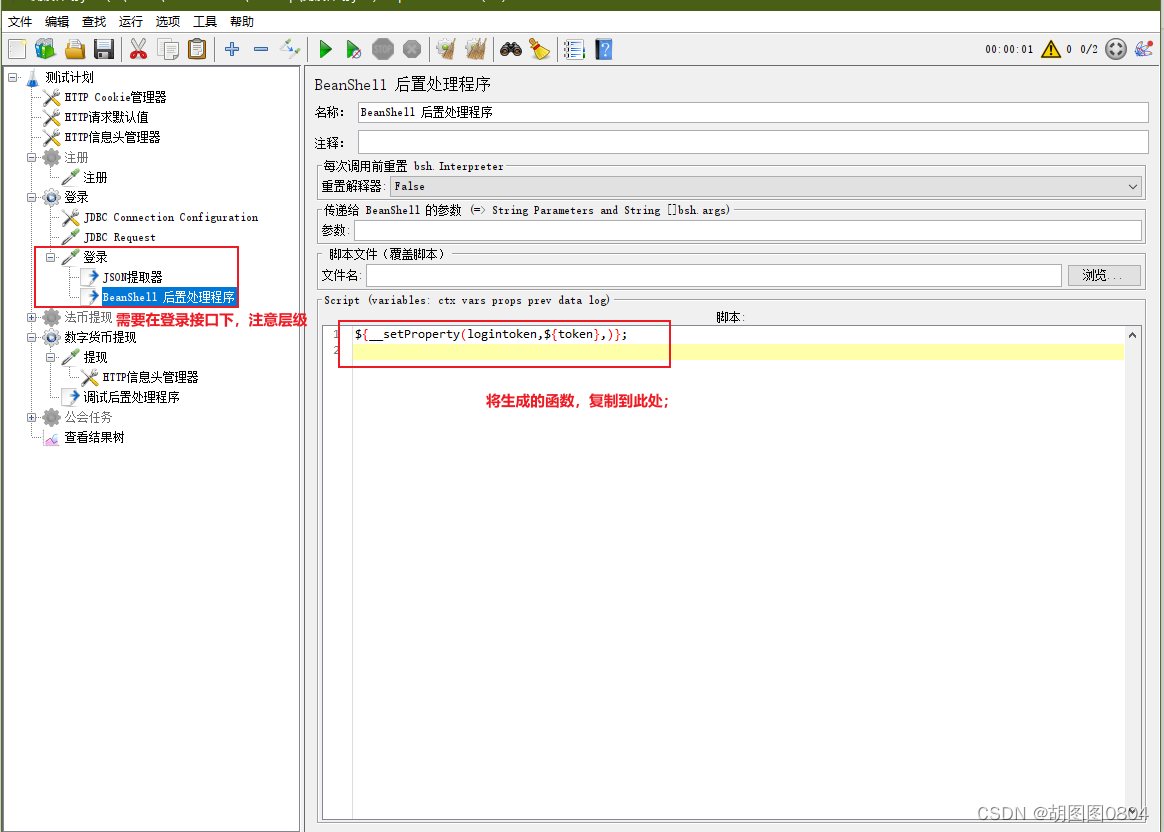Select the 查看结果树 tree item
This screenshot has height=832, width=1164.
95,437
